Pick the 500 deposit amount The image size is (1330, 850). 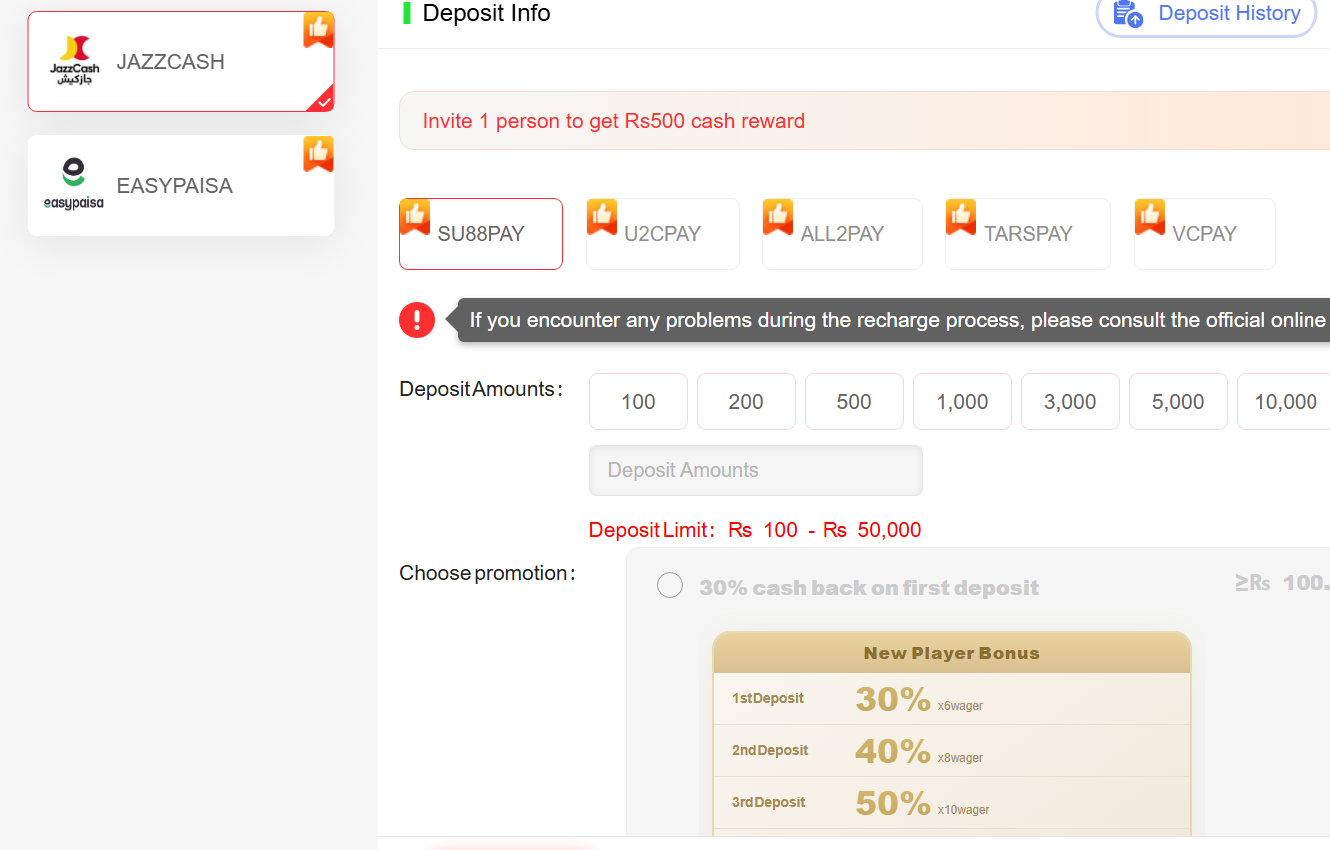854,402
